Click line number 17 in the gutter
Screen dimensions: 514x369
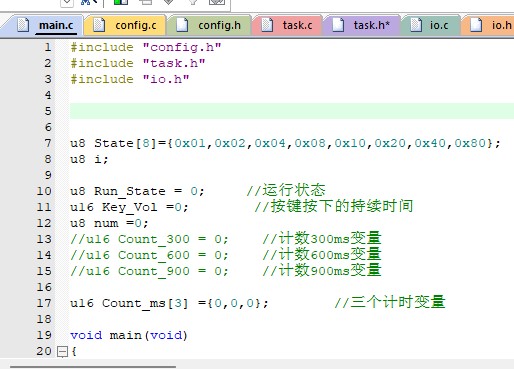click(44, 303)
